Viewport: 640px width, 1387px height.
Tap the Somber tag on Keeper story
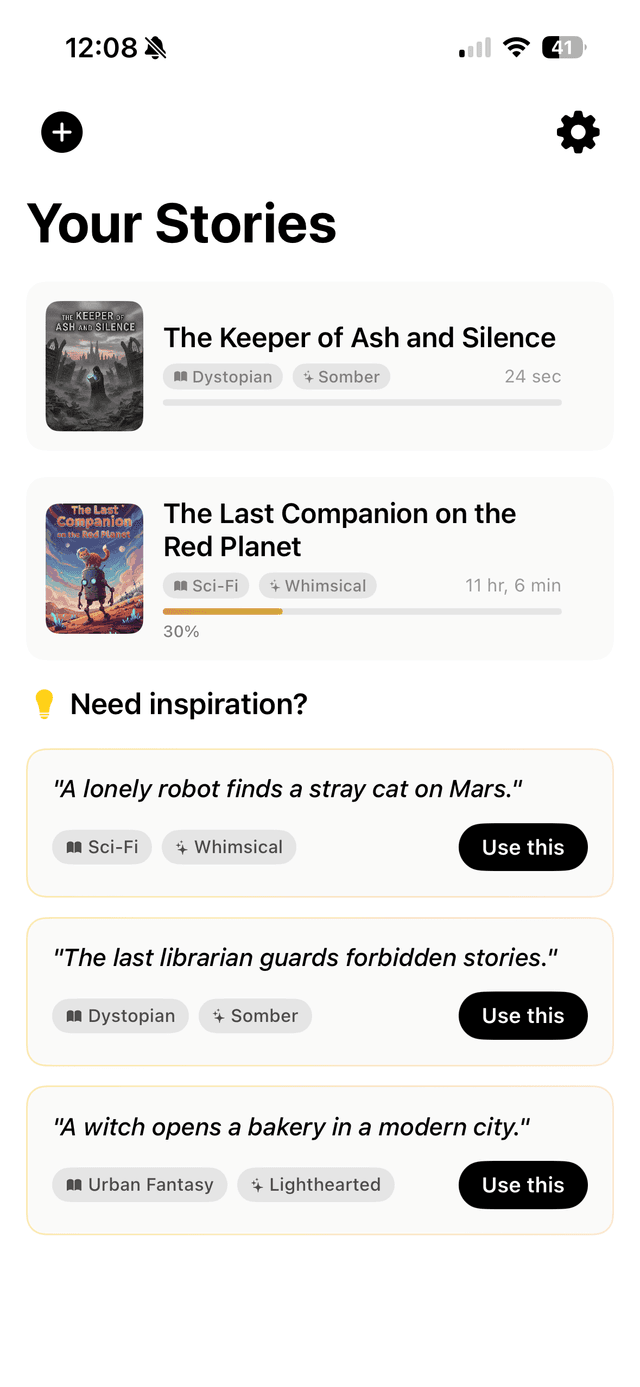[341, 377]
